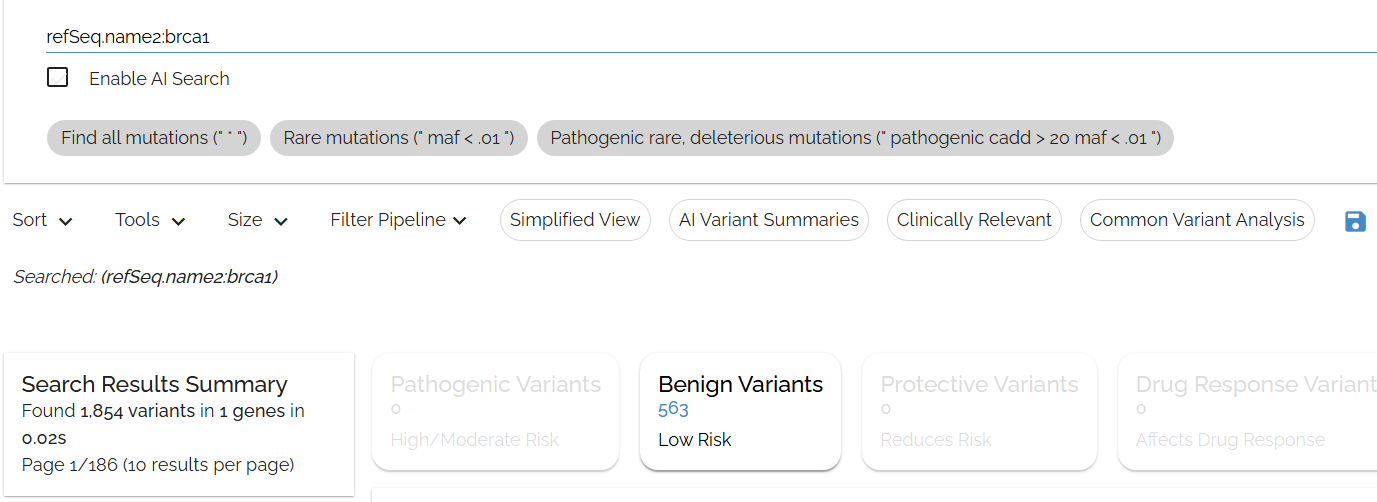
Task: Click the search query input field
Action: click(700, 37)
